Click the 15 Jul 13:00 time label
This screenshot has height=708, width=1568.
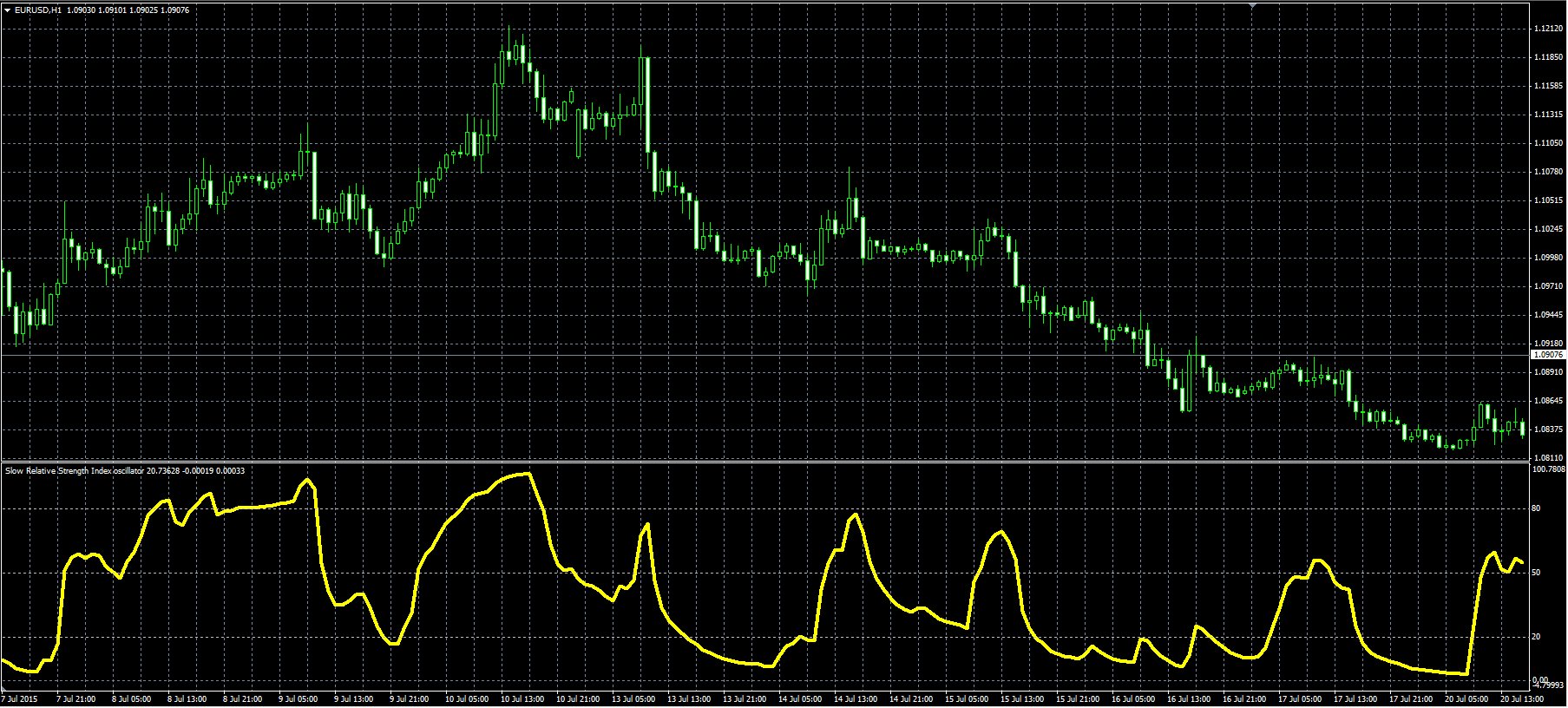(1022, 699)
